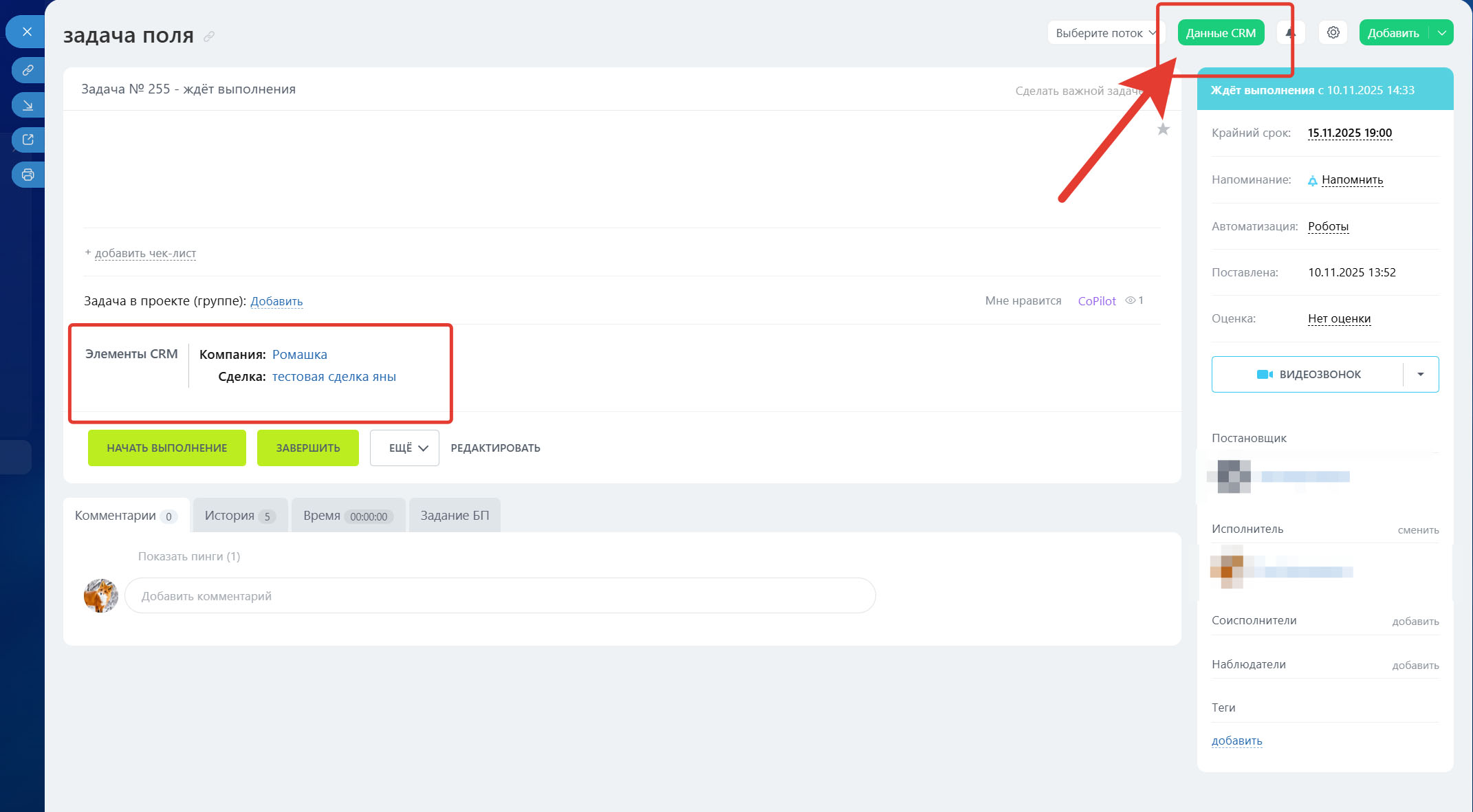Switch to the 'История' tab
This screenshot has height=812, width=1473.
coord(239,516)
